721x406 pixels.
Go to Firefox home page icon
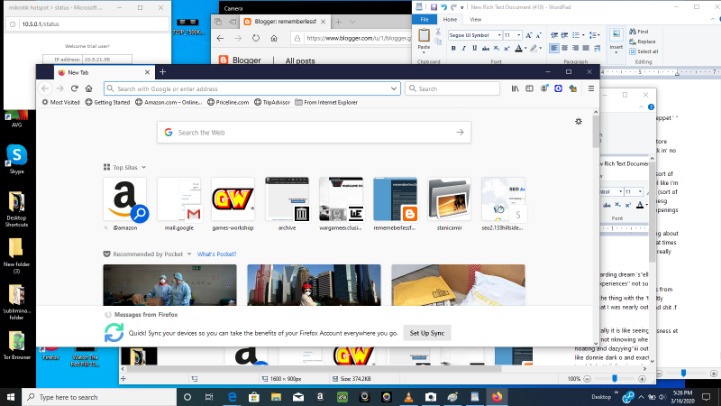click(89, 88)
